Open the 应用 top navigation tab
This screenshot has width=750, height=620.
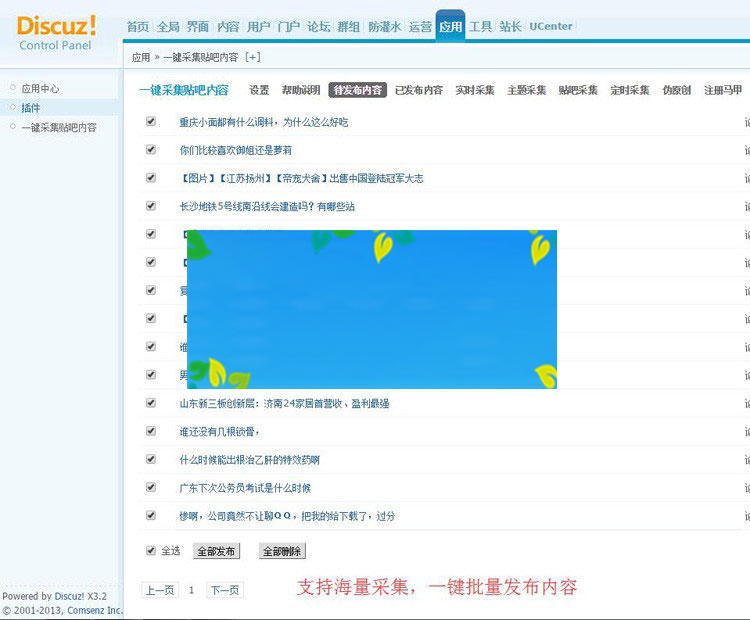click(x=450, y=27)
